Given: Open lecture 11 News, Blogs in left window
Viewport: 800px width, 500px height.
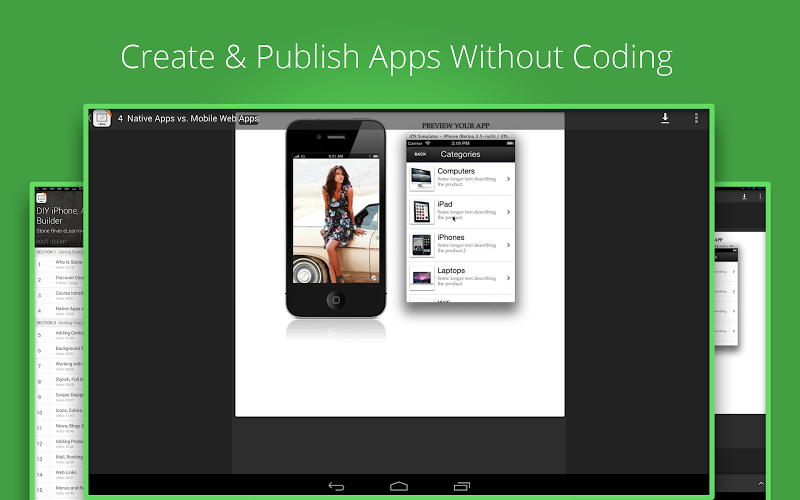Looking at the screenshot, I should point(59,428).
